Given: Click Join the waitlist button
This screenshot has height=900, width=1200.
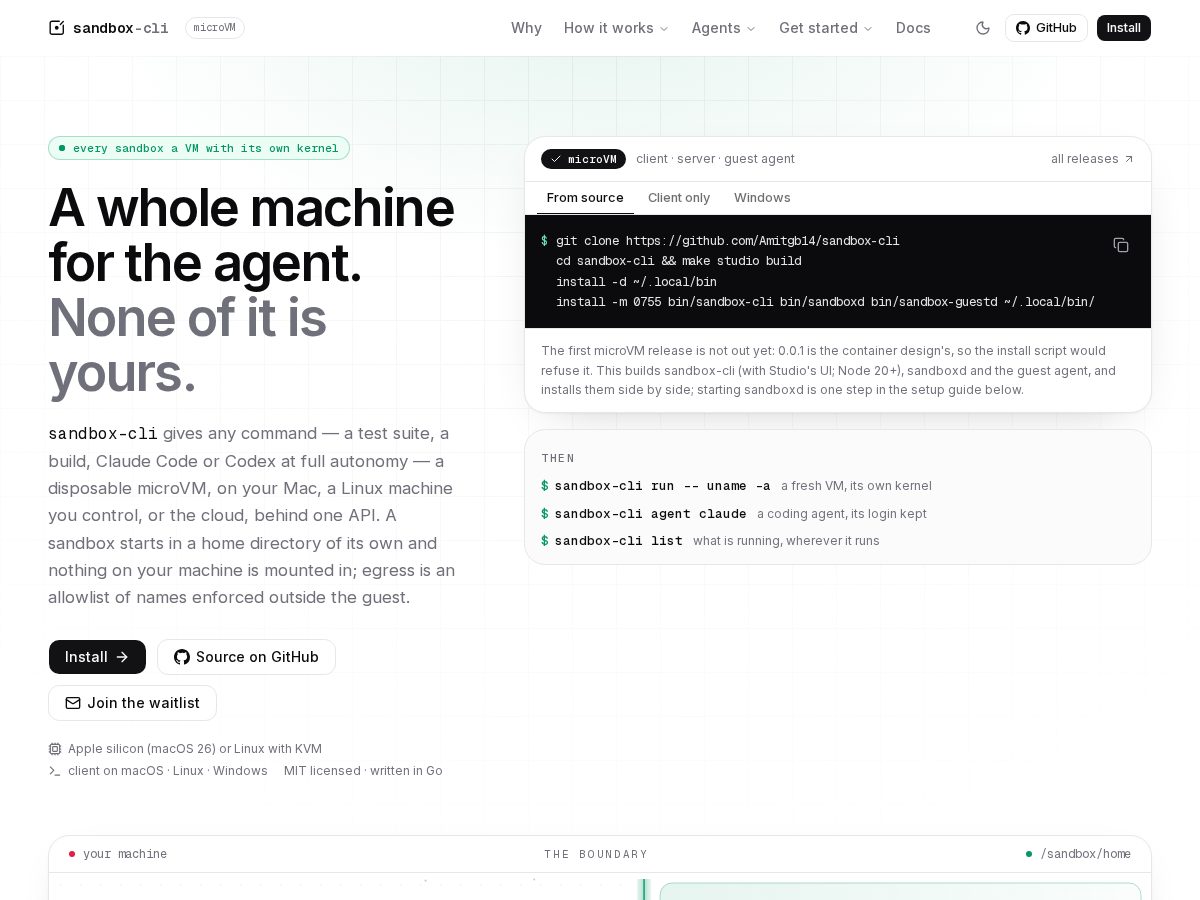Looking at the screenshot, I should click(x=132, y=703).
